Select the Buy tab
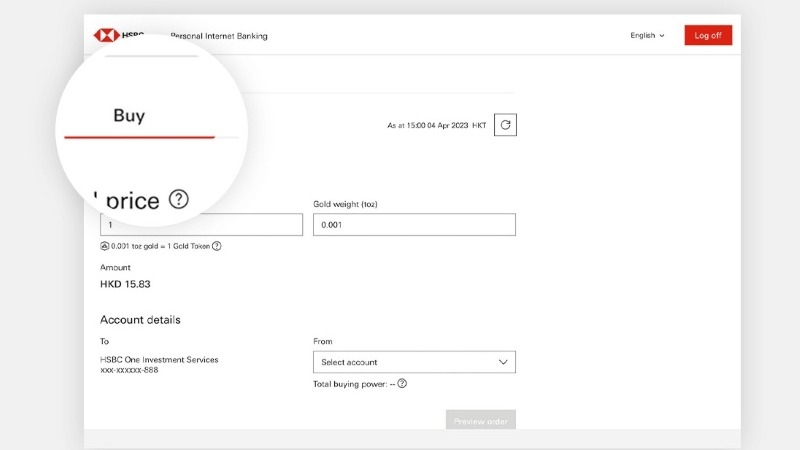 [x=129, y=116]
